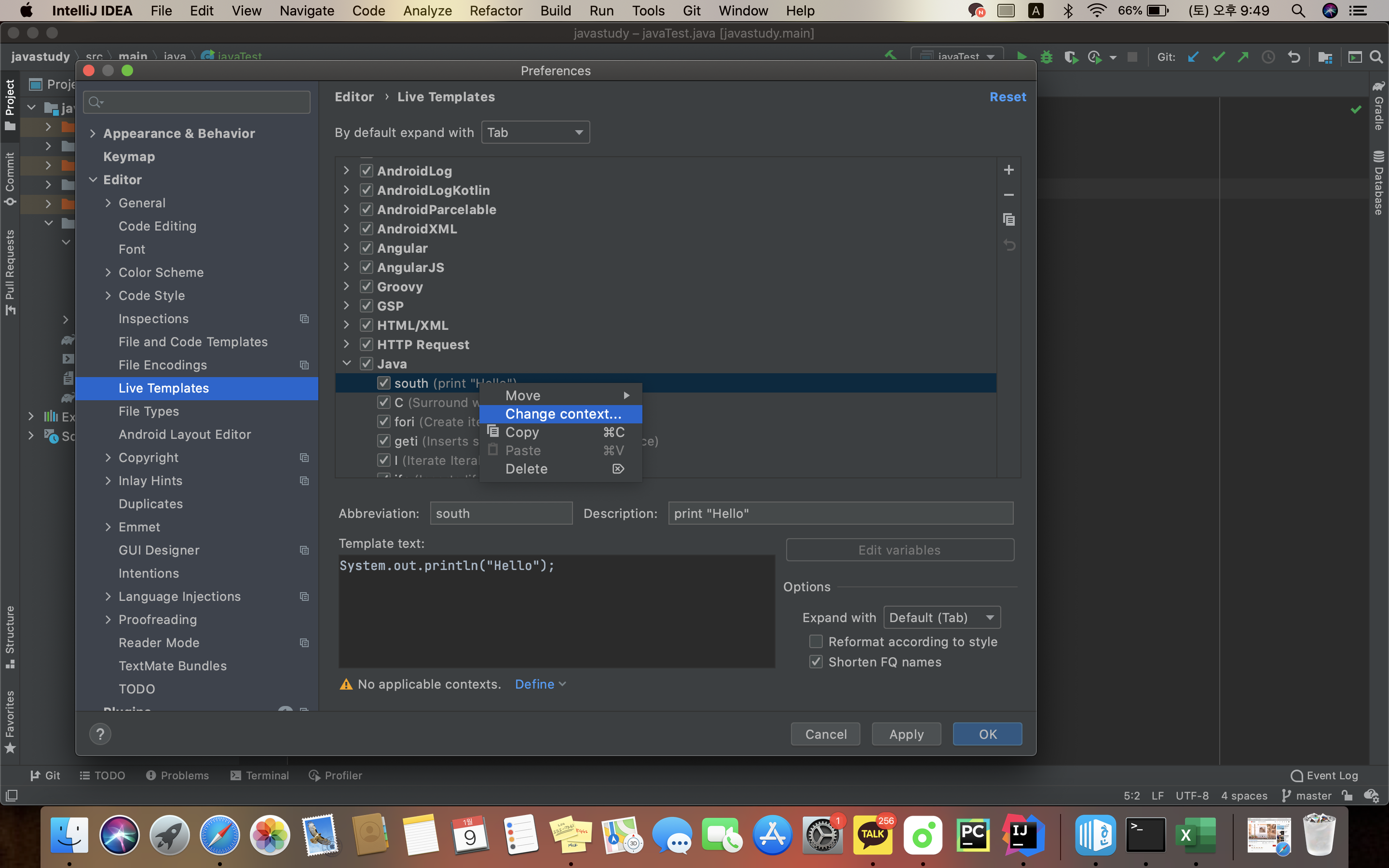
Task: Click the Preferences search field
Action: 197,102
